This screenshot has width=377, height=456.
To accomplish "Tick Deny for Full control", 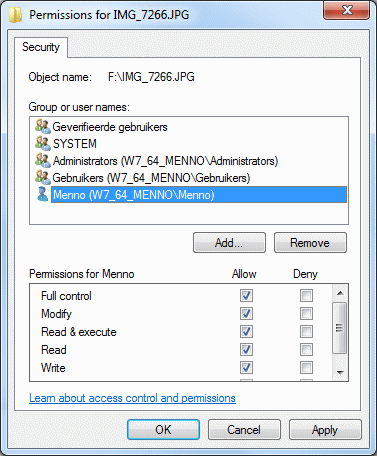I will (306, 295).
